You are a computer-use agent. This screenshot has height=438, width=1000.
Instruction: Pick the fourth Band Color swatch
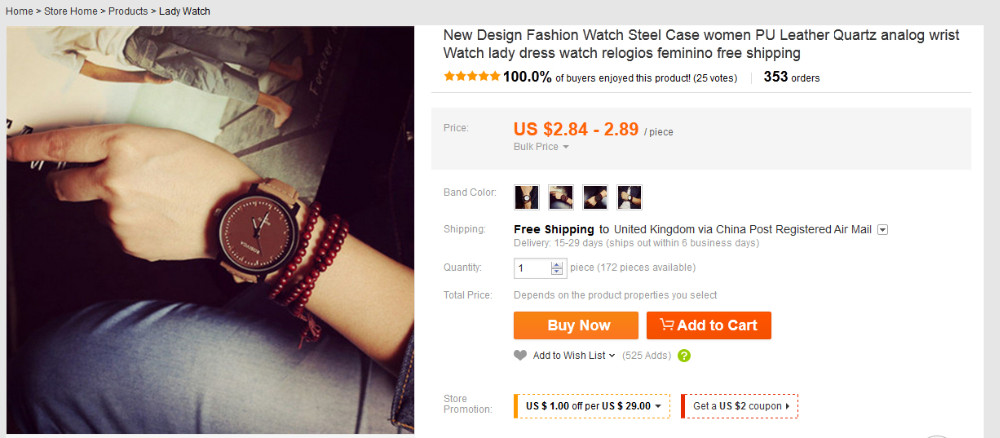click(629, 197)
